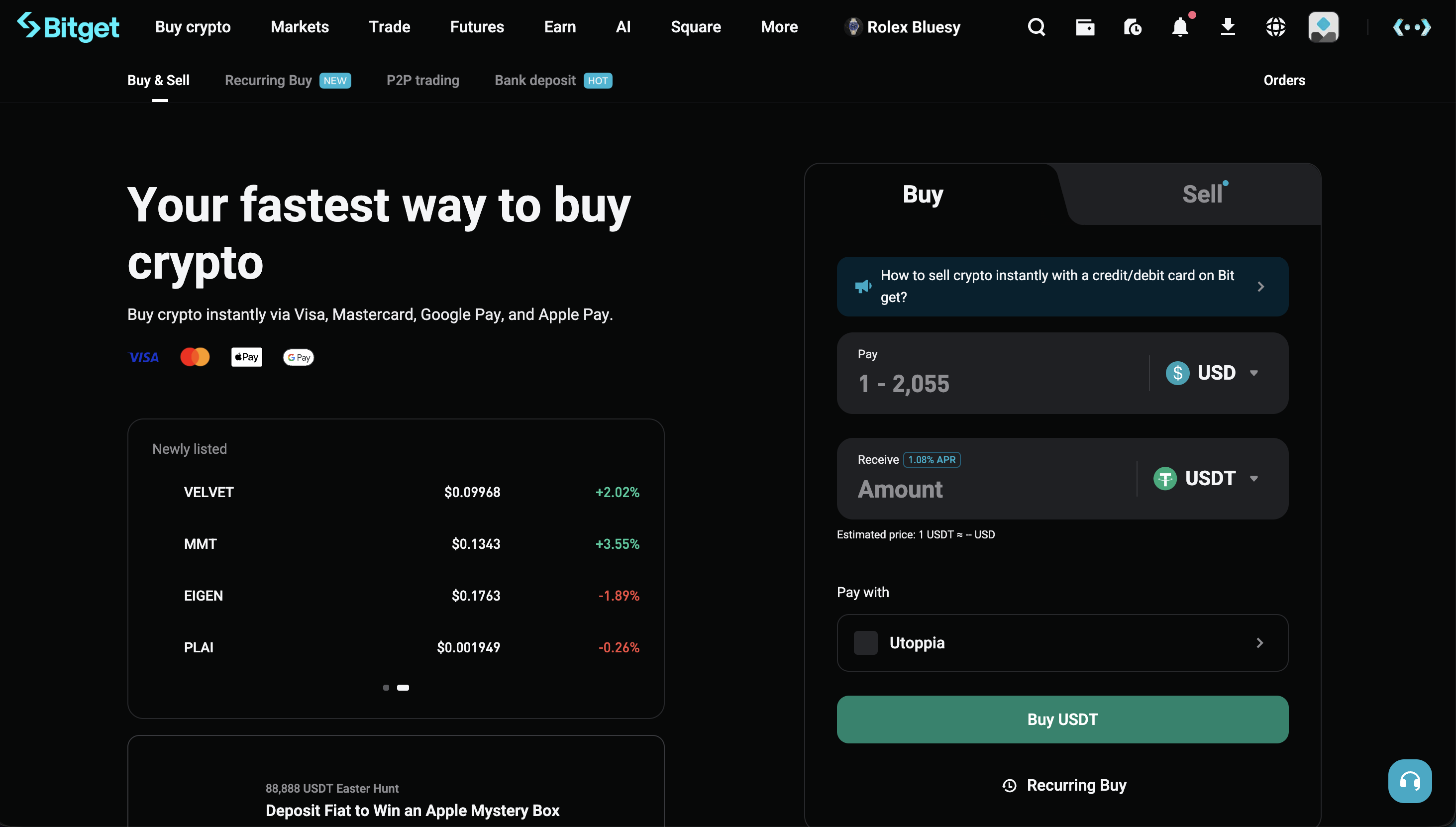Image resolution: width=1456 pixels, height=827 pixels.
Task: Open the MMT newly listed row
Action: [x=396, y=543]
